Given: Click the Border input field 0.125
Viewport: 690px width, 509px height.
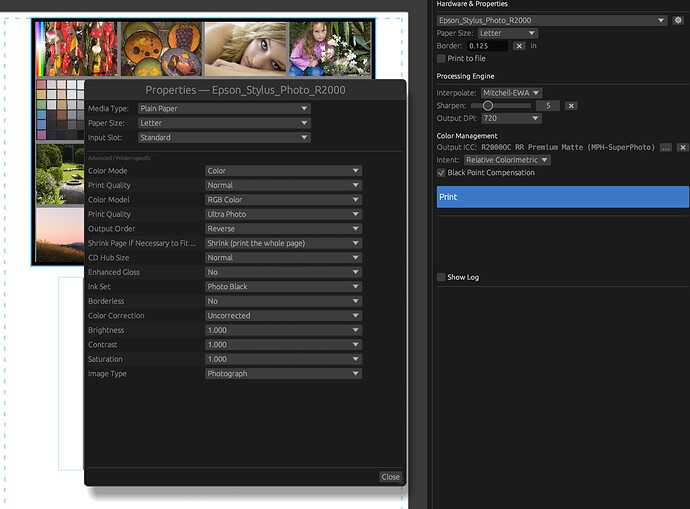Looking at the screenshot, I should coord(488,46).
